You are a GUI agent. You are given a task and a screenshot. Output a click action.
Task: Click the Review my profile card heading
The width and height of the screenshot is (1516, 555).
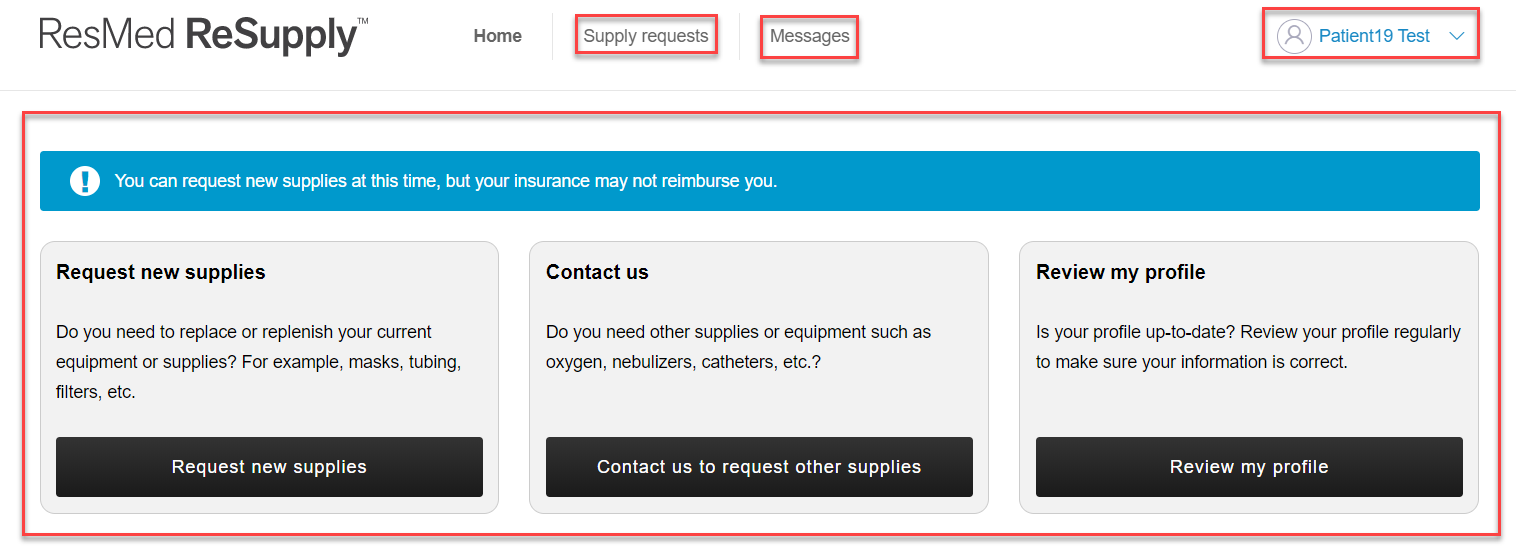tap(1120, 272)
